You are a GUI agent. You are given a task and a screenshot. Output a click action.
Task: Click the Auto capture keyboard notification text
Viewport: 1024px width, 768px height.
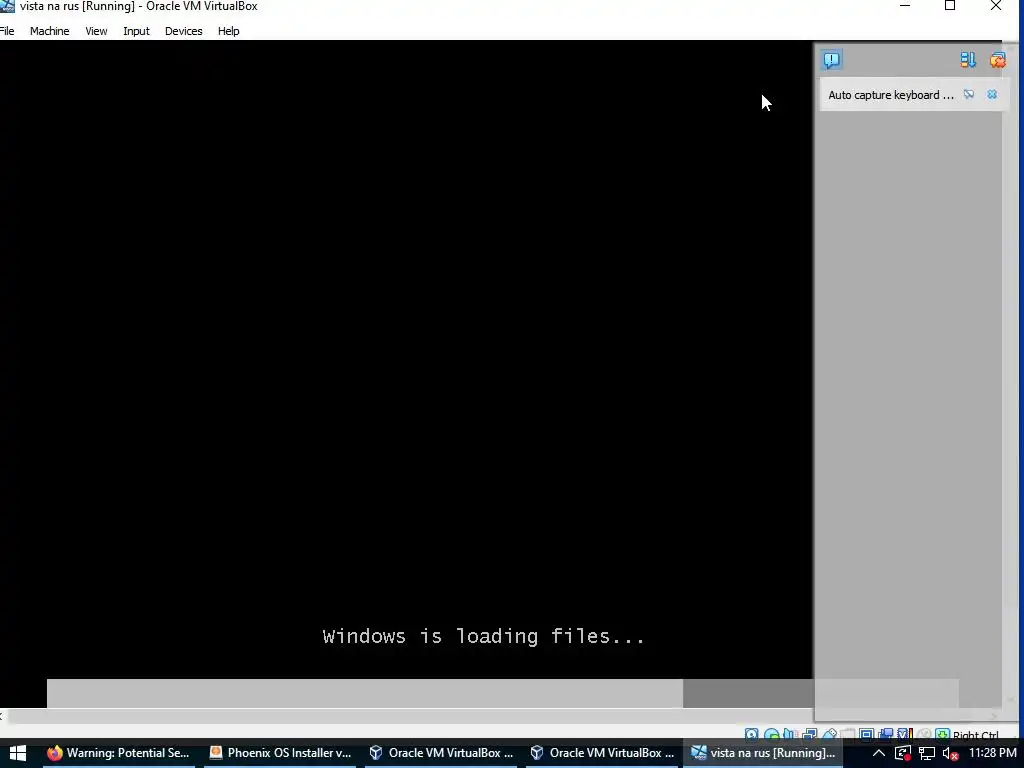tap(891, 95)
